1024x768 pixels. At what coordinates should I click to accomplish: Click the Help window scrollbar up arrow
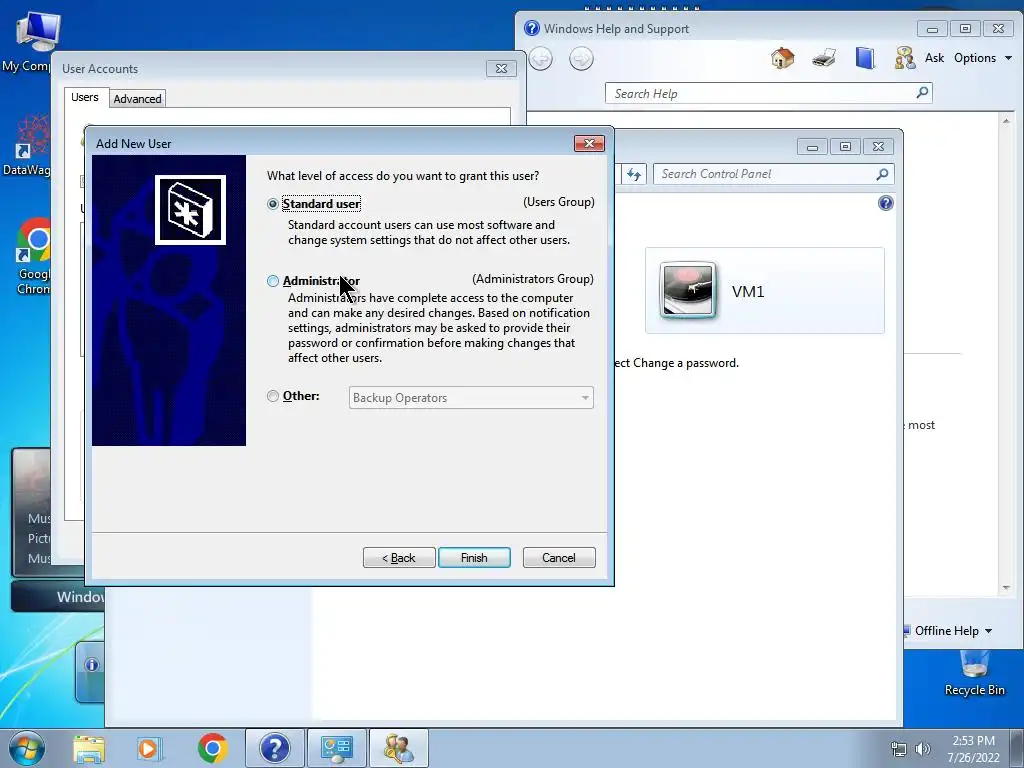[1006, 121]
